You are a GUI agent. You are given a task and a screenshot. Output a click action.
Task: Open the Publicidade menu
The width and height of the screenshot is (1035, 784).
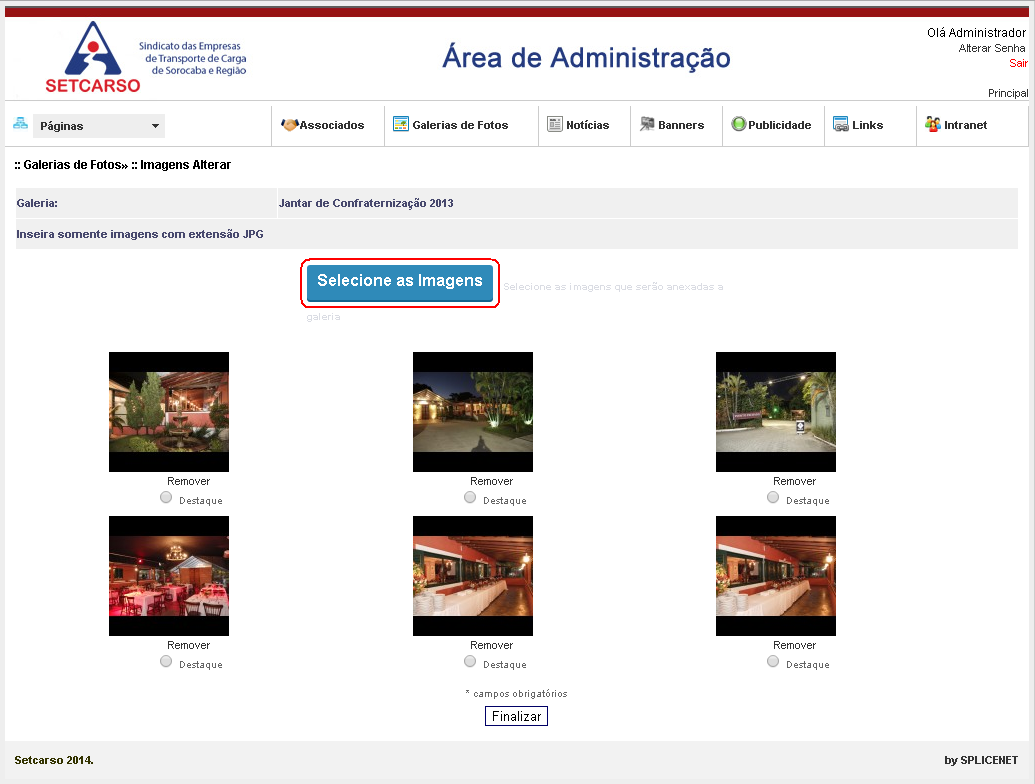[780, 125]
